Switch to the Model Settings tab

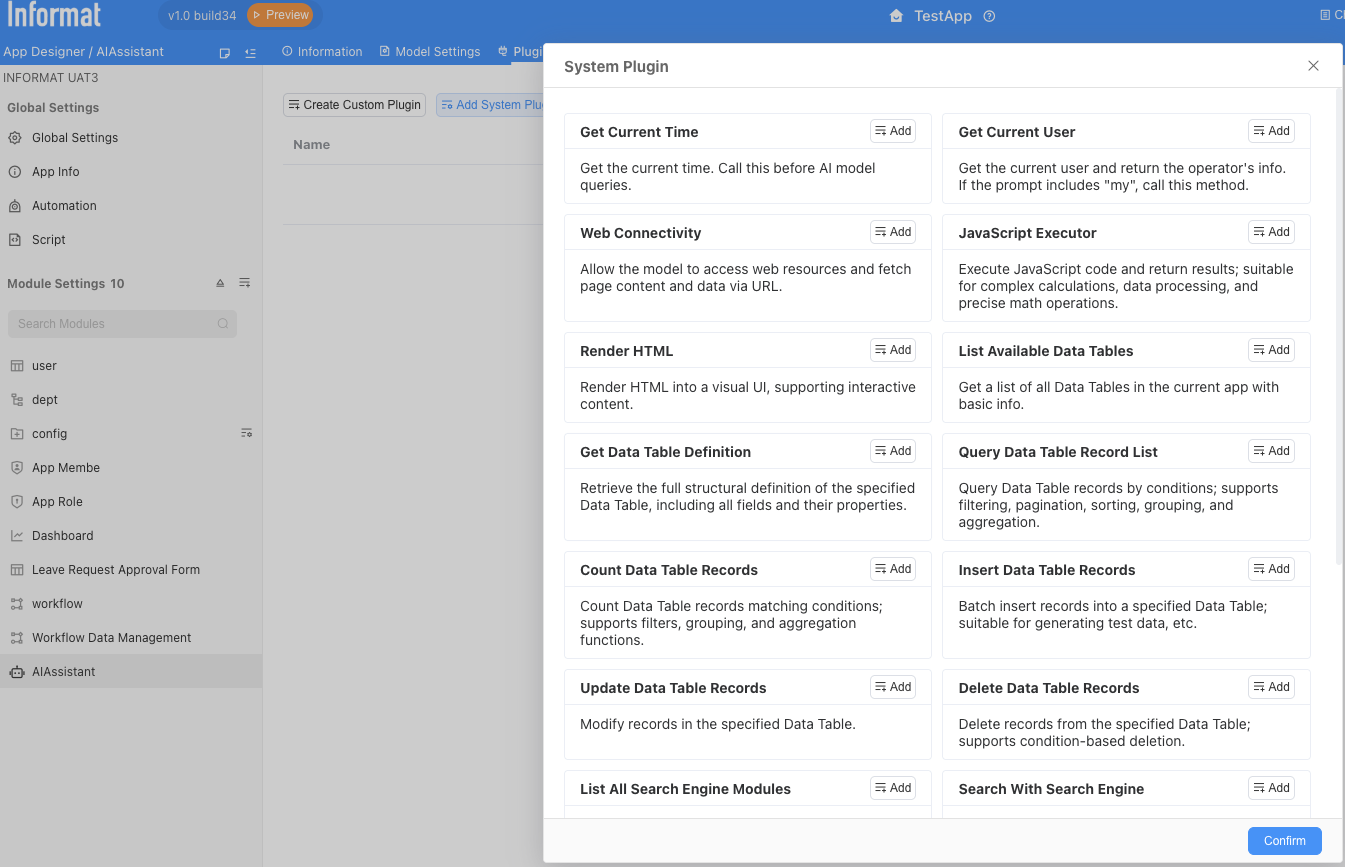click(429, 52)
